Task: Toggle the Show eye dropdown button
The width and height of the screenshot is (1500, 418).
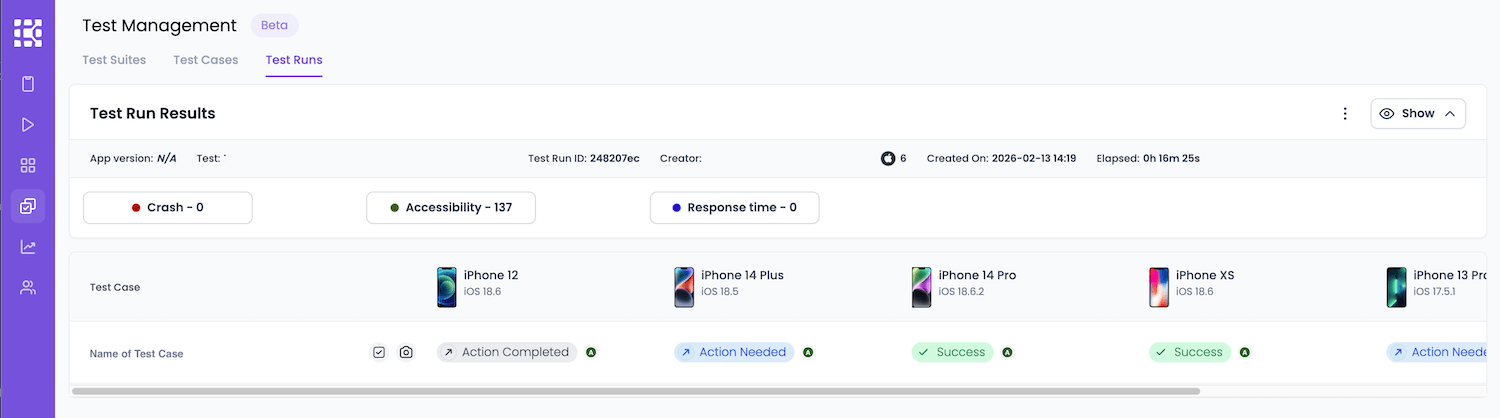Action: (x=1418, y=114)
